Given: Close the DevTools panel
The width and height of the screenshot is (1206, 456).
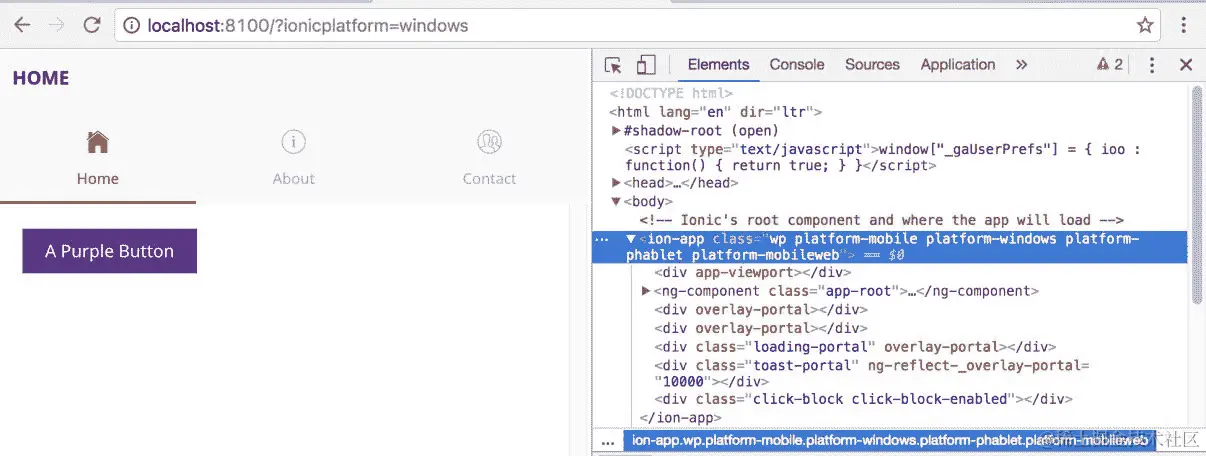Looking at the screenshot, I should tap(1186, 65).
